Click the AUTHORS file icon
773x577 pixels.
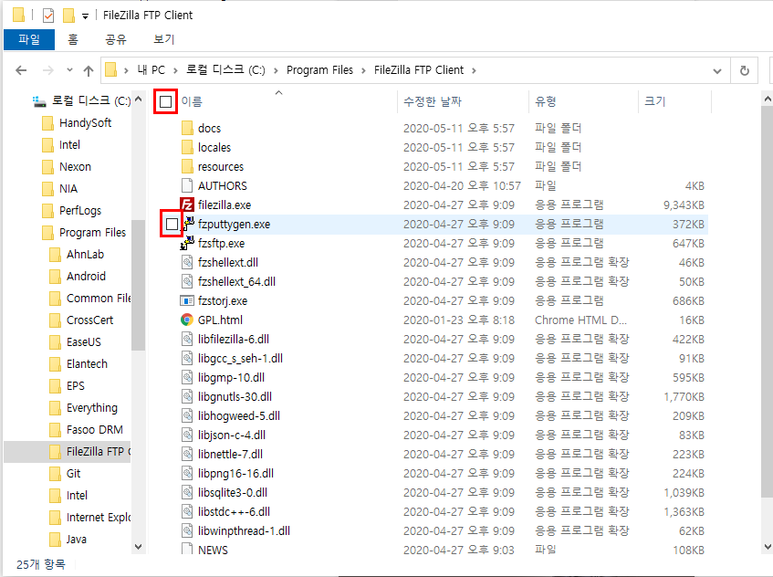point(187,186)
